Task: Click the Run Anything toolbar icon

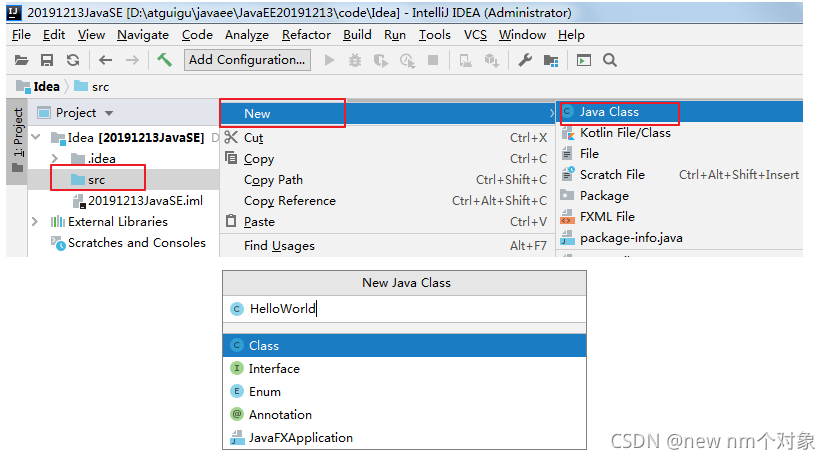Action: coord(584,60)
